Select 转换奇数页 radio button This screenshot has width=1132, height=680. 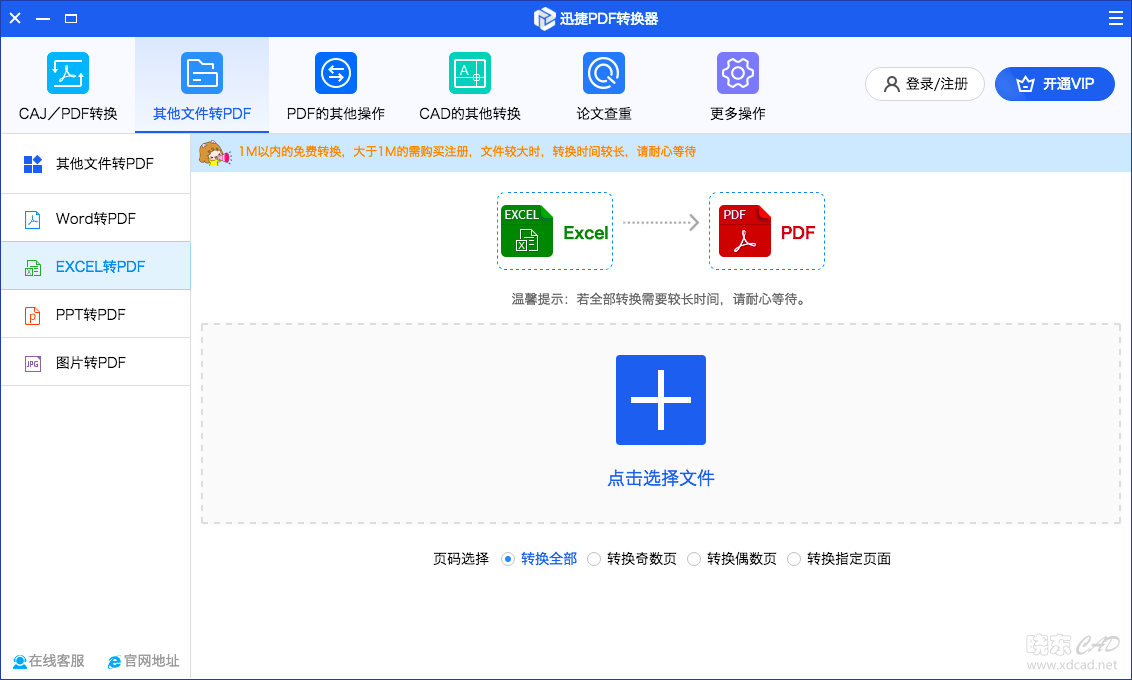593,559
